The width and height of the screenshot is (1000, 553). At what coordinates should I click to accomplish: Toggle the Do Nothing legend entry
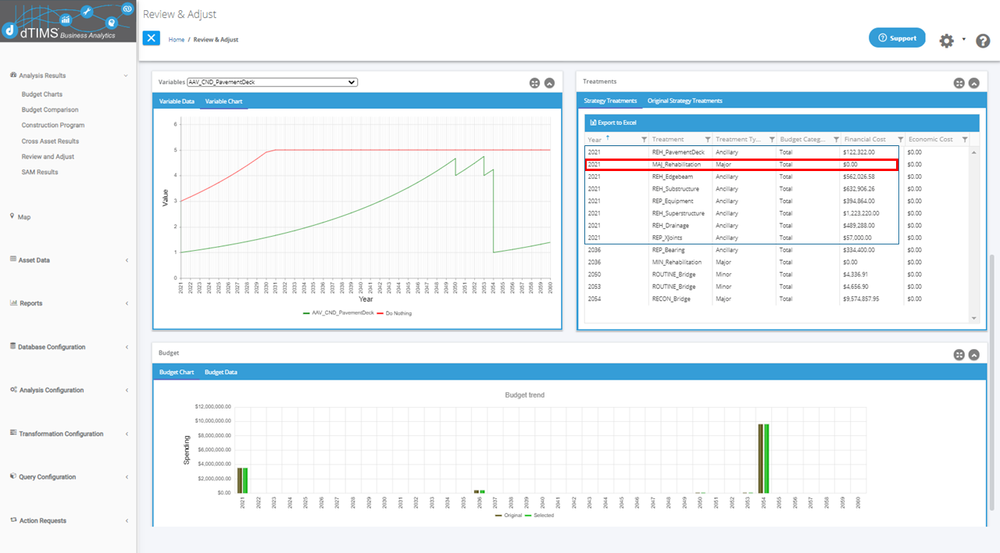[395, 313]
